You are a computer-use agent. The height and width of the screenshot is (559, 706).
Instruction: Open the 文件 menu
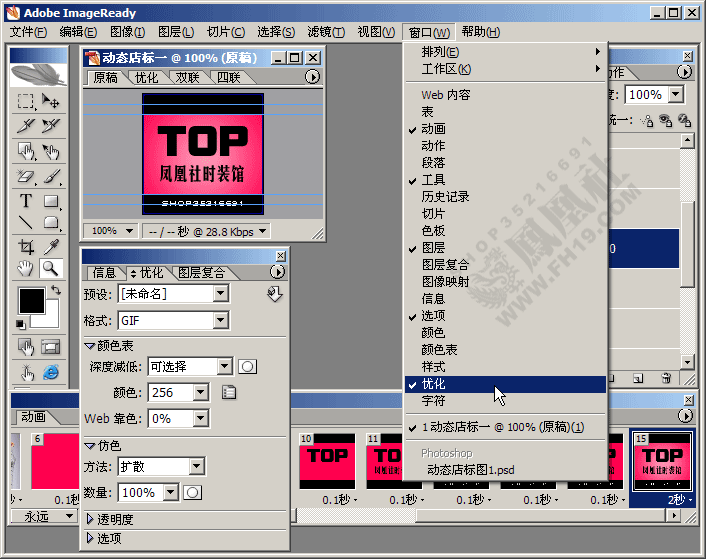[28, 32]
